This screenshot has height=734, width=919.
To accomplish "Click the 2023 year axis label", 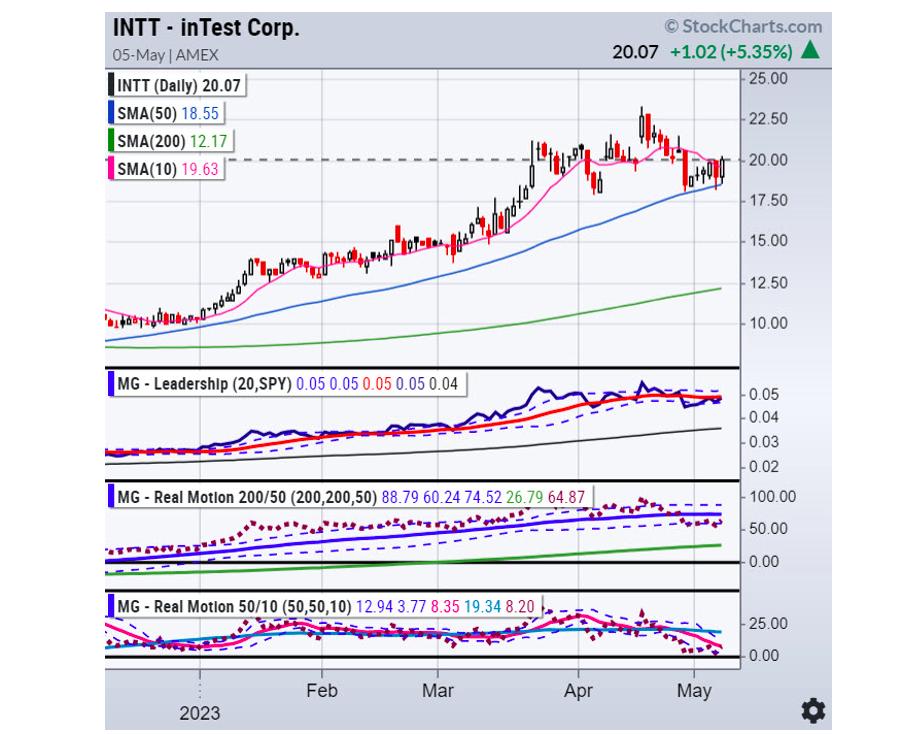I will pyautogui.click(x=200, y=713).
